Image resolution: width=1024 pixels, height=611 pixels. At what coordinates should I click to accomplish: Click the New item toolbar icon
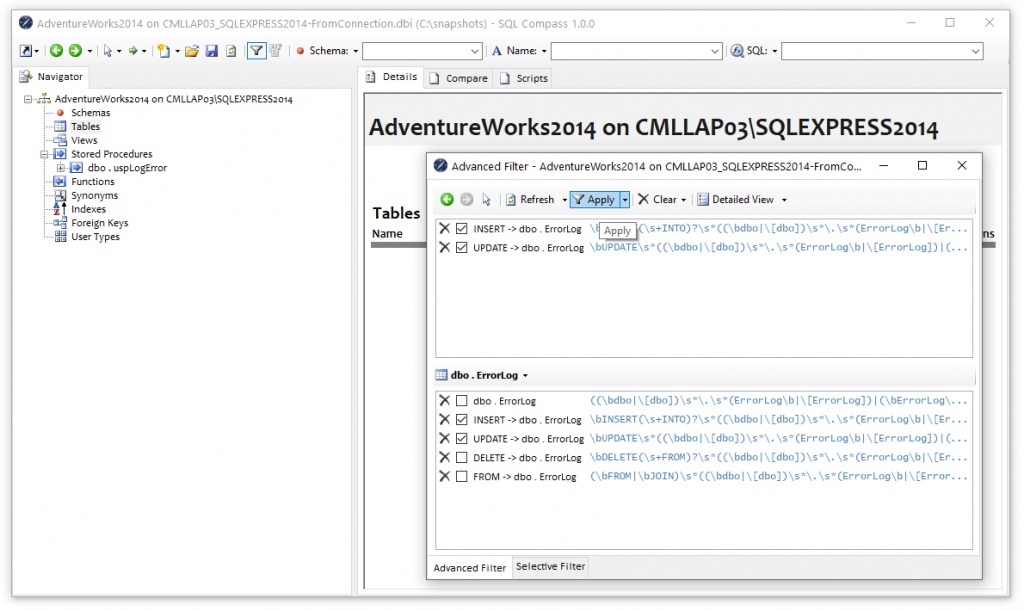pyautogui.click(x=162, y=50)
